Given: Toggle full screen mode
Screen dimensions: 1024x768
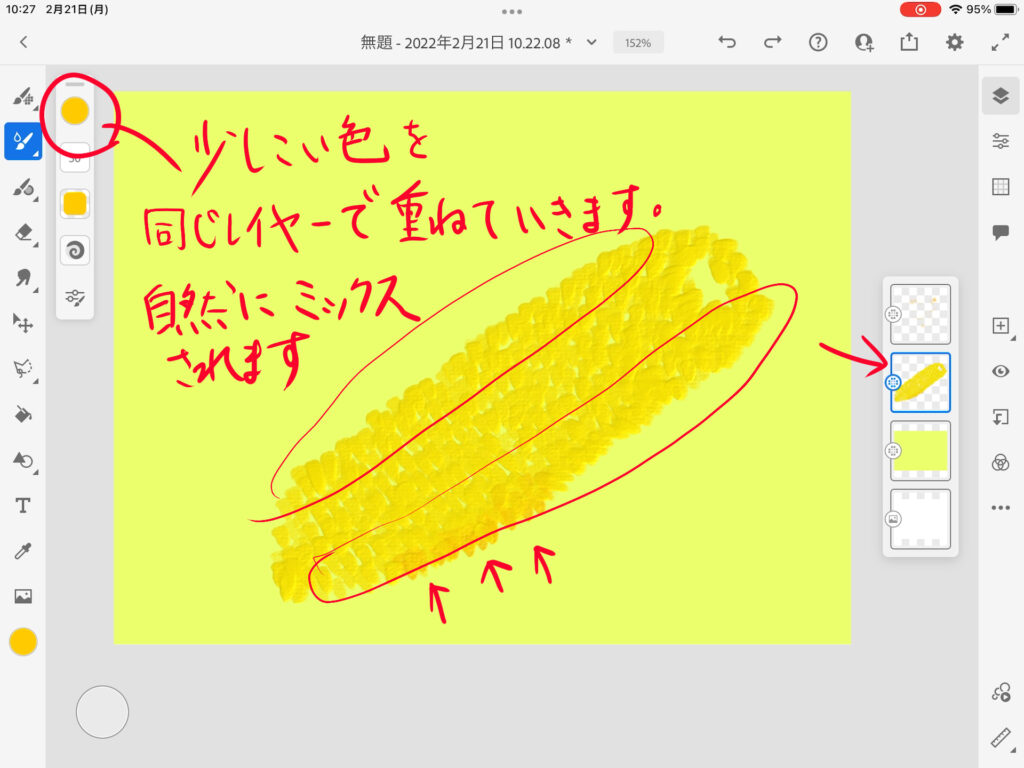Looking at the screenshot, I should click(x=1000, y=42).
